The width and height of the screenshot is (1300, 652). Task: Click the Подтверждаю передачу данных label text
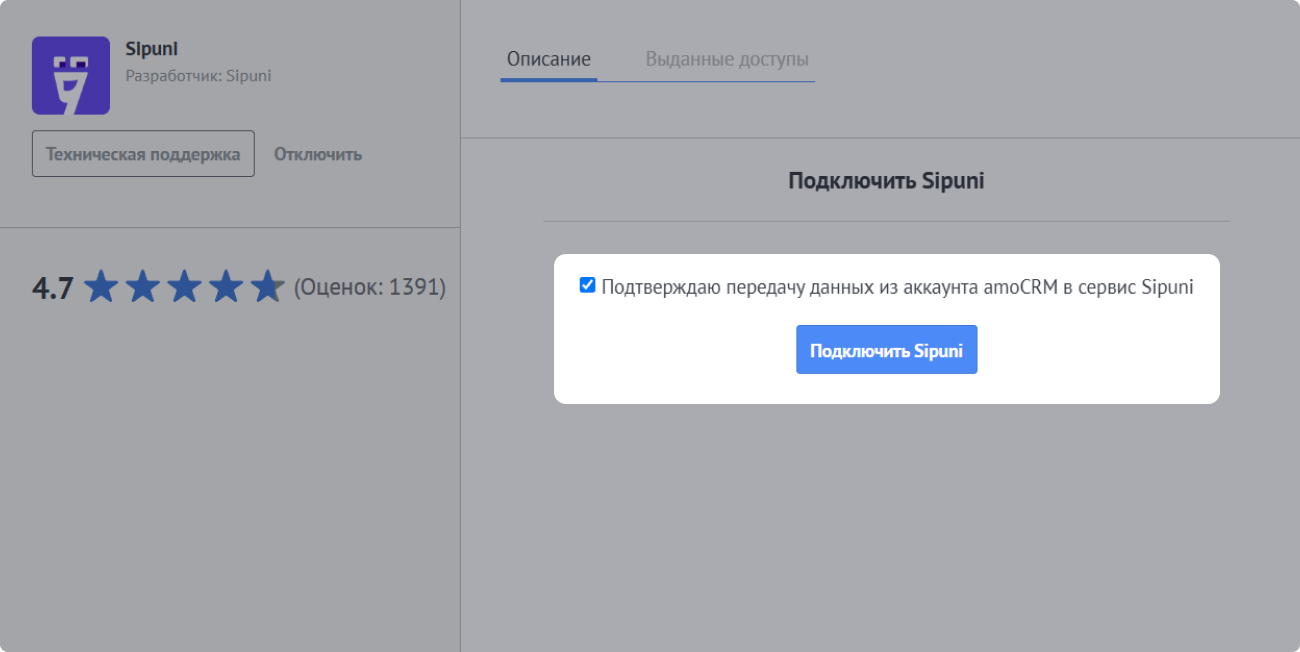[898, 287]
